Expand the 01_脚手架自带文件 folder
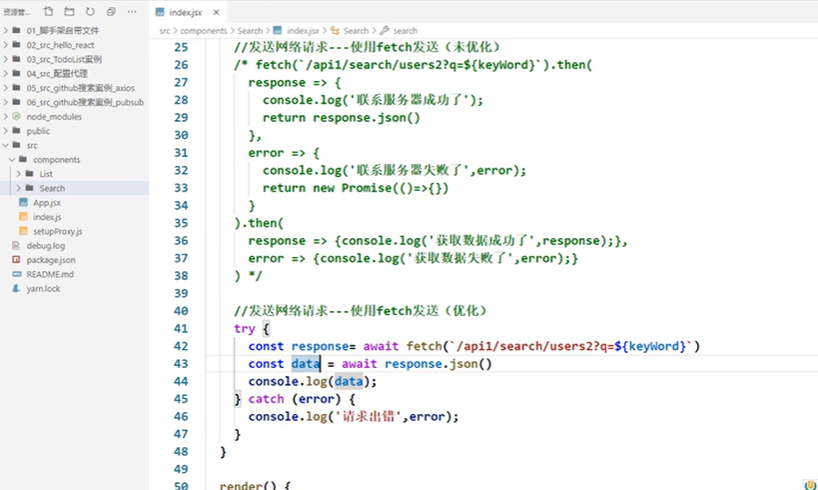The height and width of the screenshot is (490, 818). point(6,30)
